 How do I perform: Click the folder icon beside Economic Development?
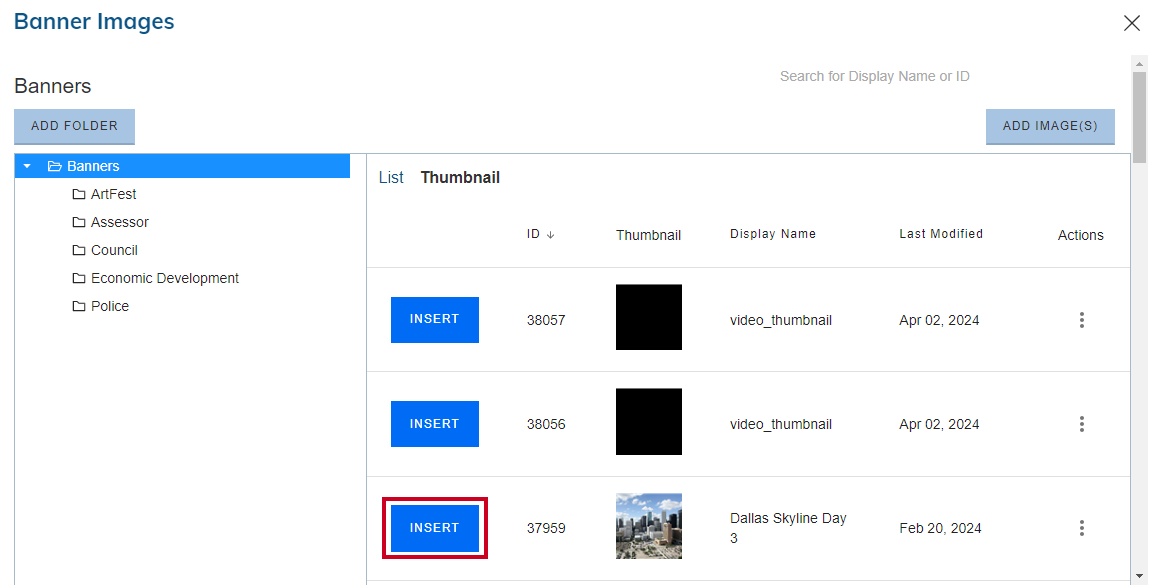point(79,278)
